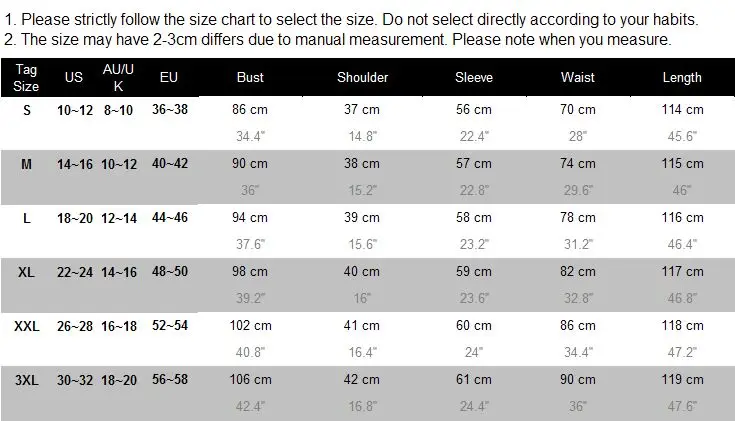Image resolution: width=735 pixels, height=421 pixels.
Task: Click EU size 56~58 in the 3XL row
Action: tap(170, 379)
